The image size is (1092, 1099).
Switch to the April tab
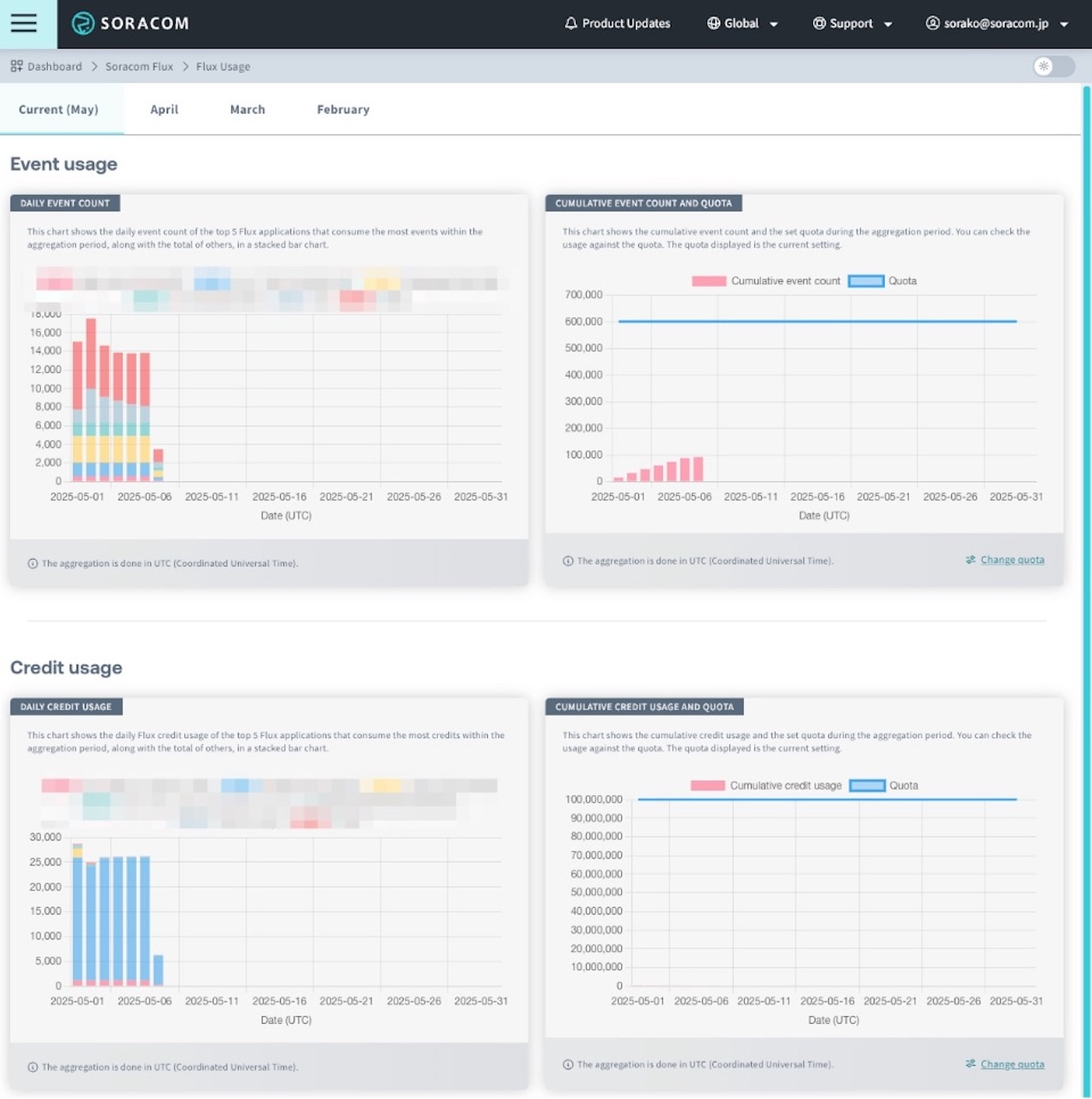point(164,109)
